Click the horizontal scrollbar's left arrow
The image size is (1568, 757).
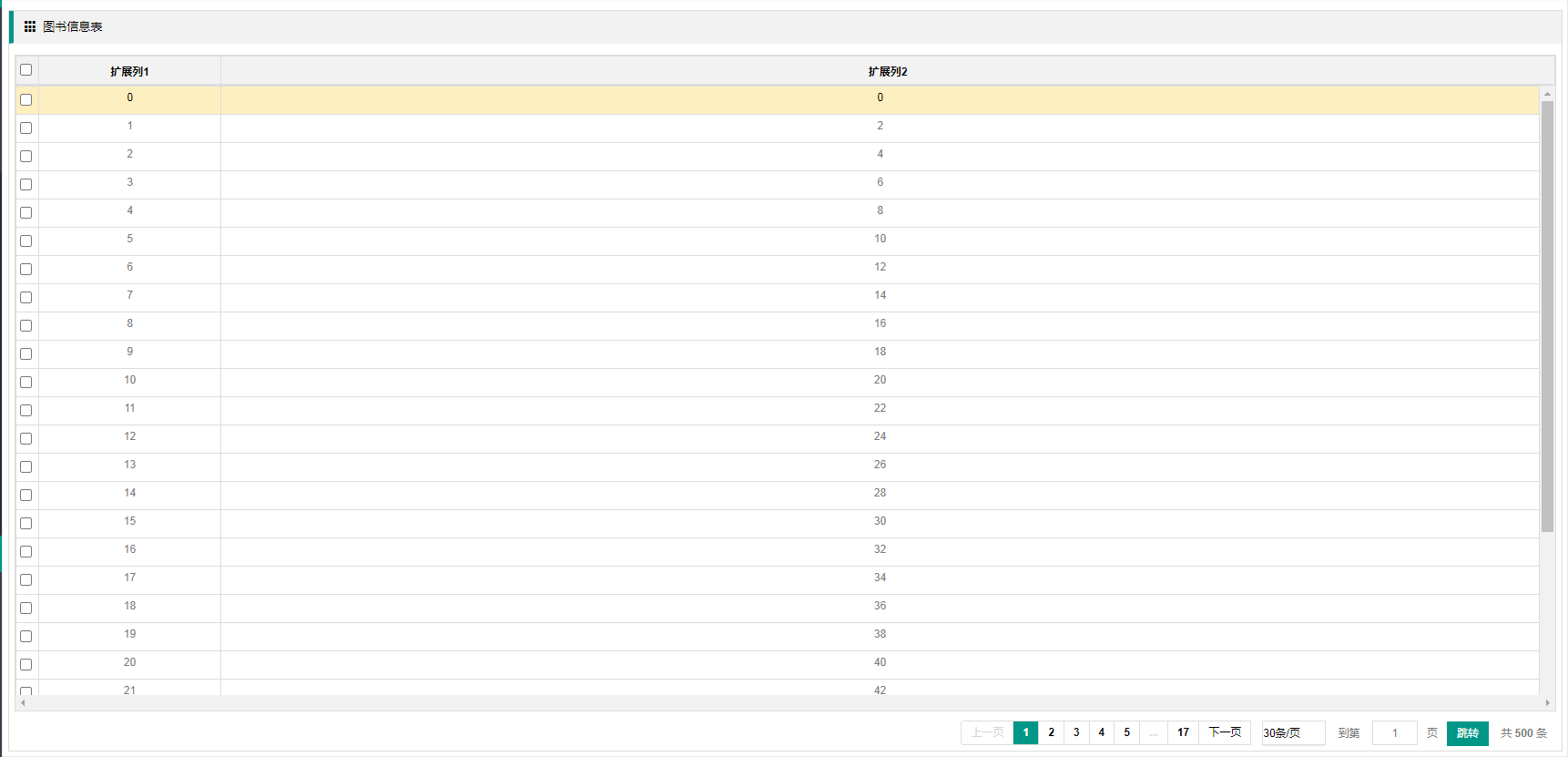(x=23, y=703)
